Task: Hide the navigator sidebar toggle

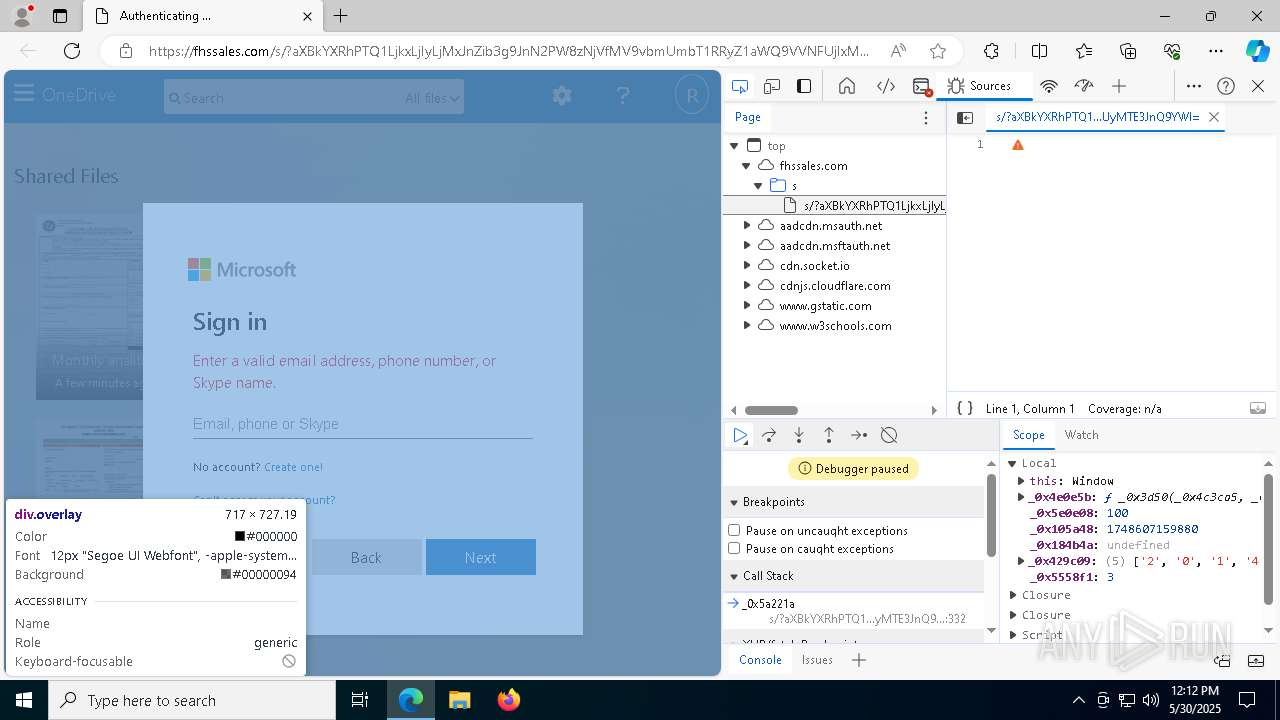Action: pyautogui.click(x=965, y=117)
